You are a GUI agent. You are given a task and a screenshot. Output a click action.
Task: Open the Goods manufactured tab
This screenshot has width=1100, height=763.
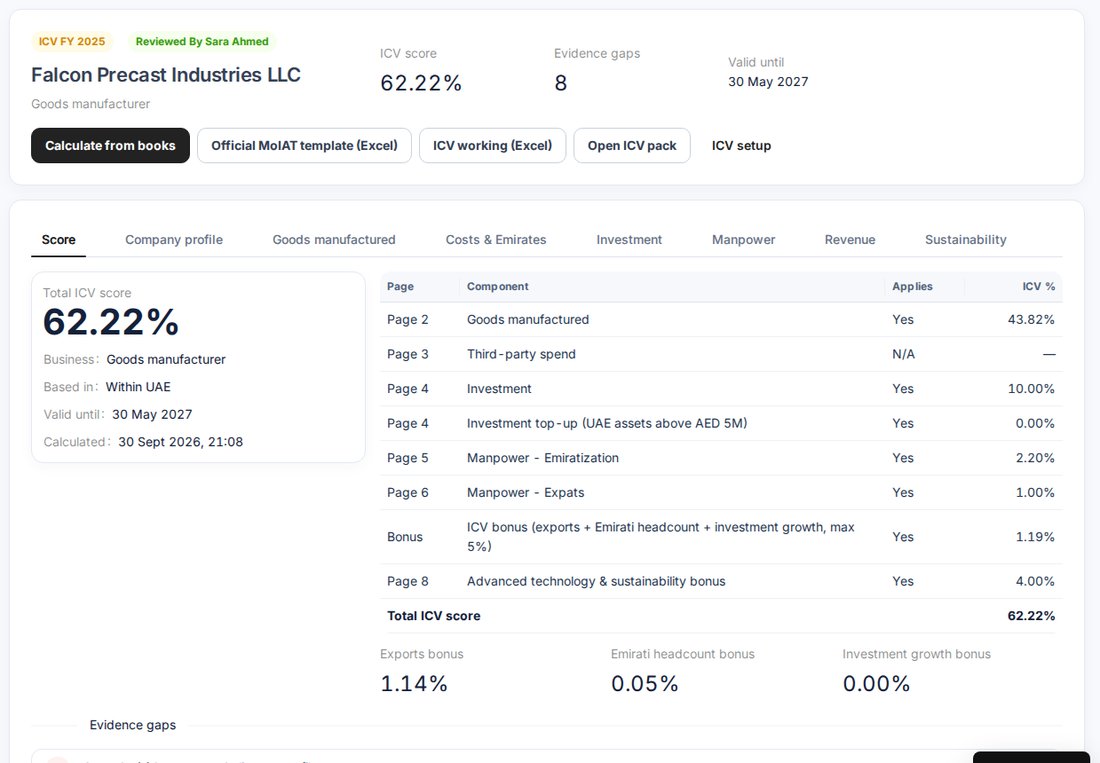[x=334, y=240]
